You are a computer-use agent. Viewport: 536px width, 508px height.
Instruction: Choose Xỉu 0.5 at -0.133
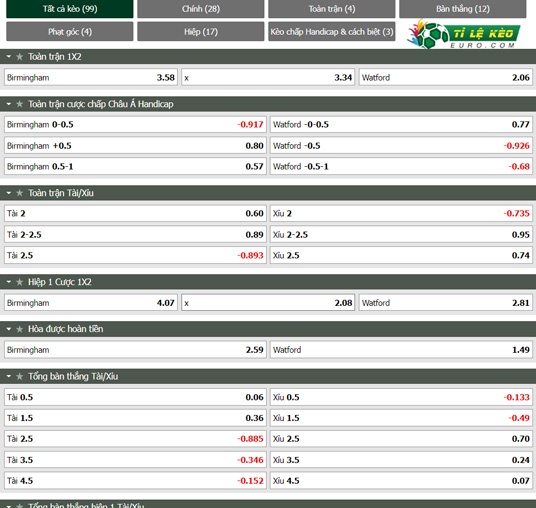(401, 397)
